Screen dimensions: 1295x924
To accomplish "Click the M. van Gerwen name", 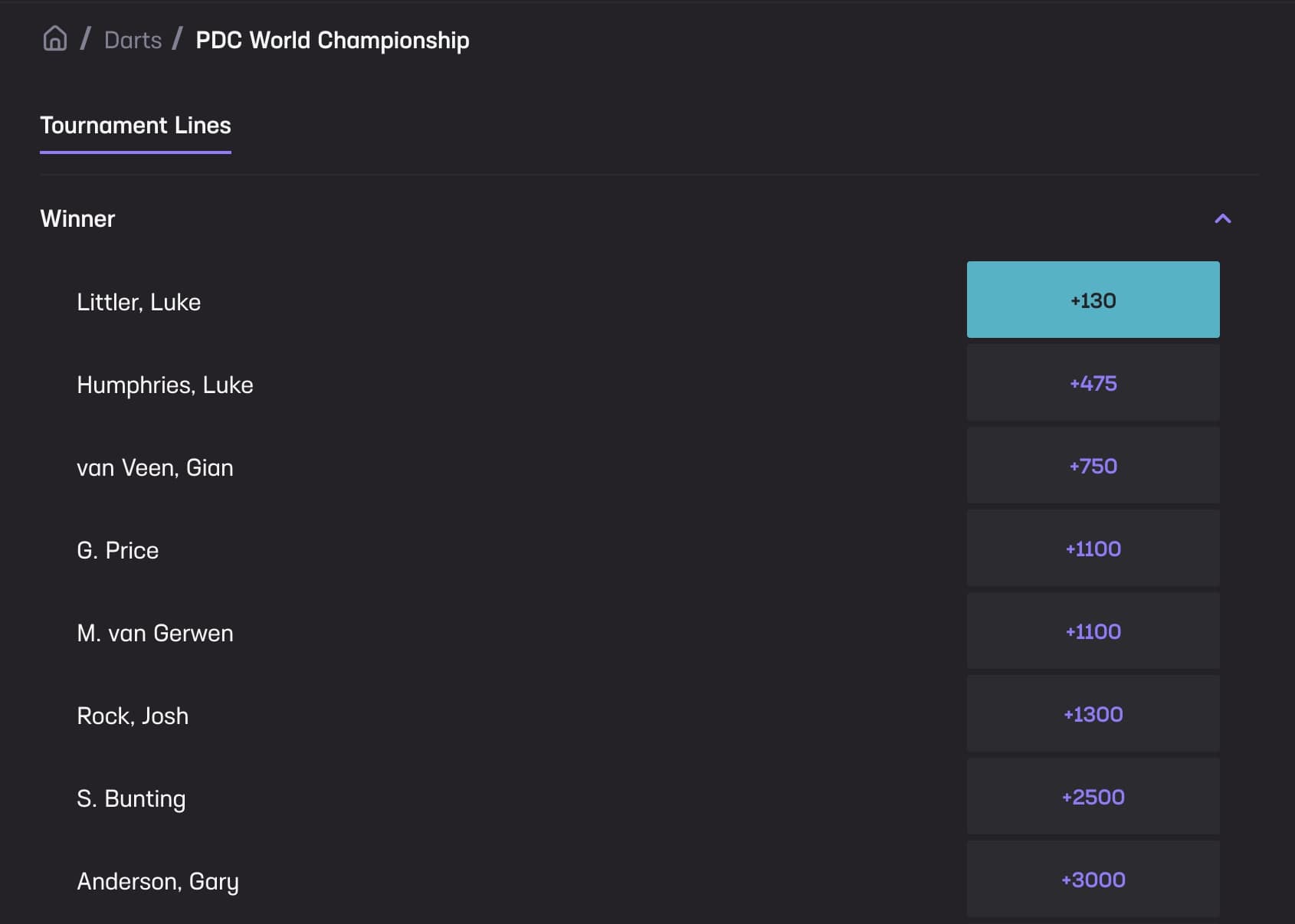I will point(155,633).
